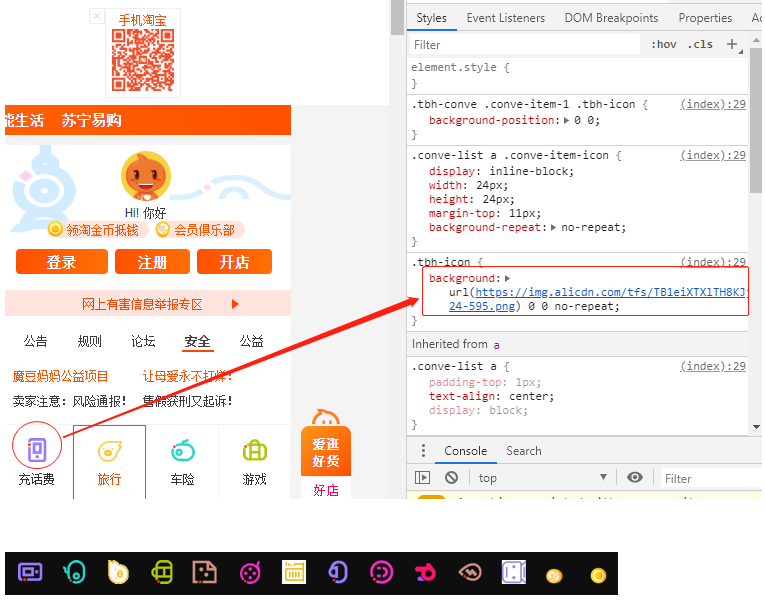Switch to the DOM Breakpoints tab
Viewport: 765px width, 602px height.
[x=611, y=18]
